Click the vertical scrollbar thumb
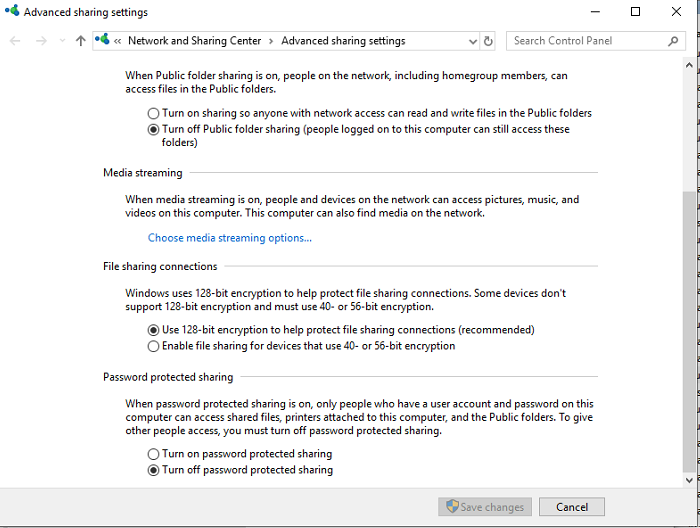This screenshot has width=700, height=528. (x=689, y=331)
